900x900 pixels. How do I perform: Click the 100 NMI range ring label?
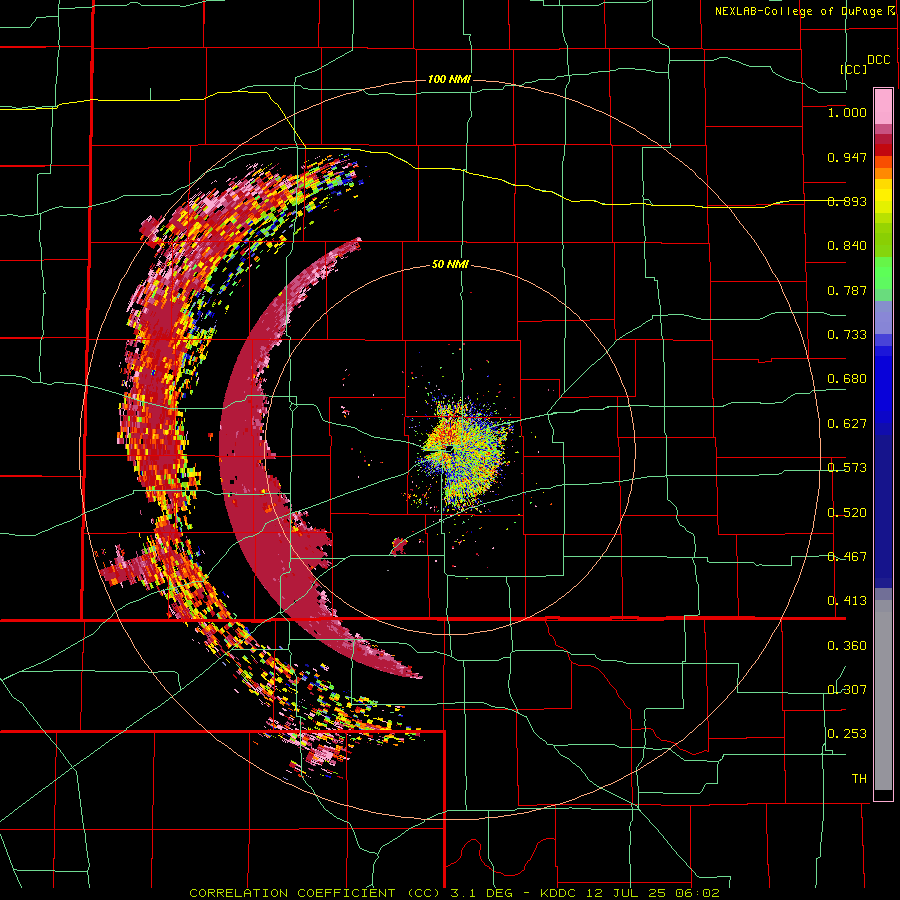pos(449,79)
